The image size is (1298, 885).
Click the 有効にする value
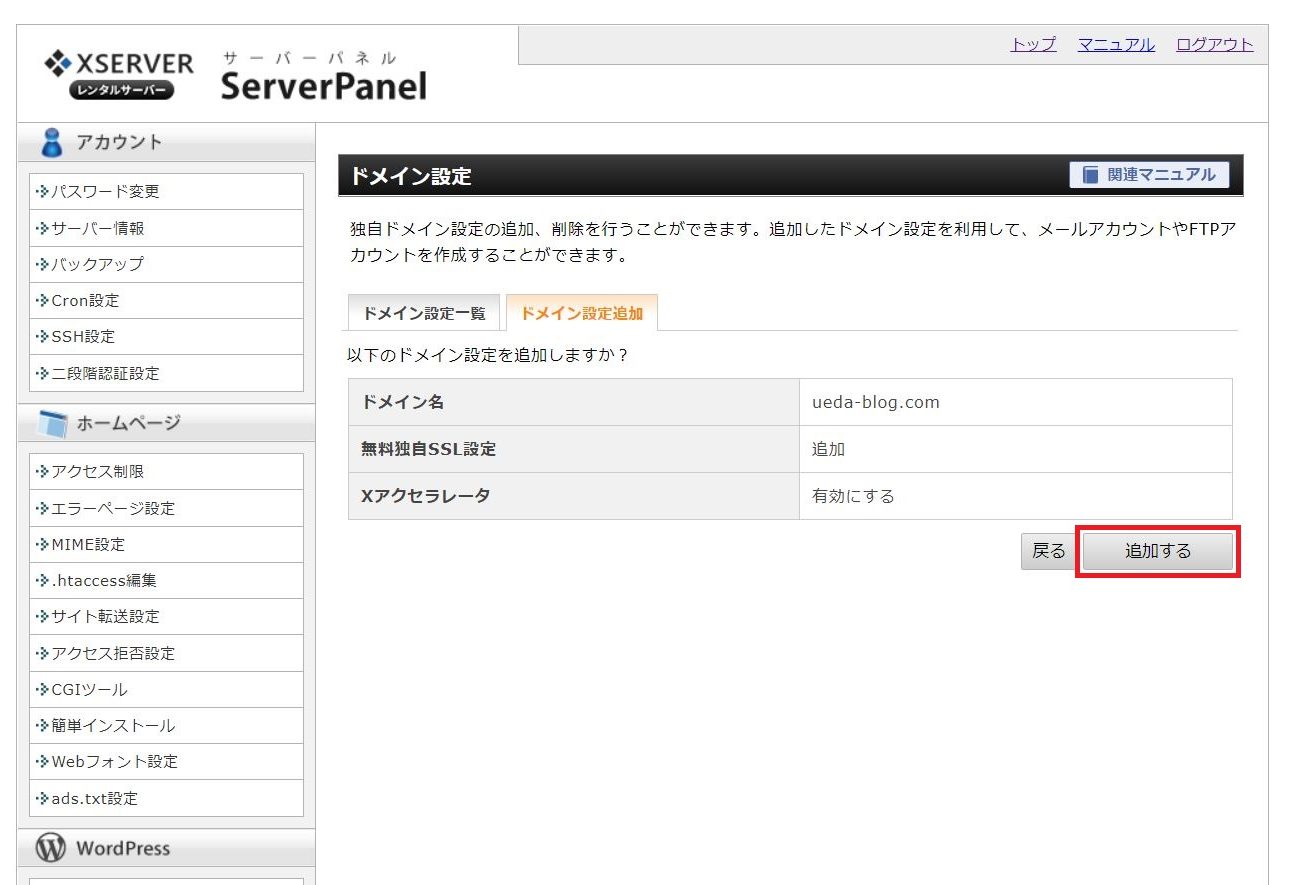[x=853, y=495]
